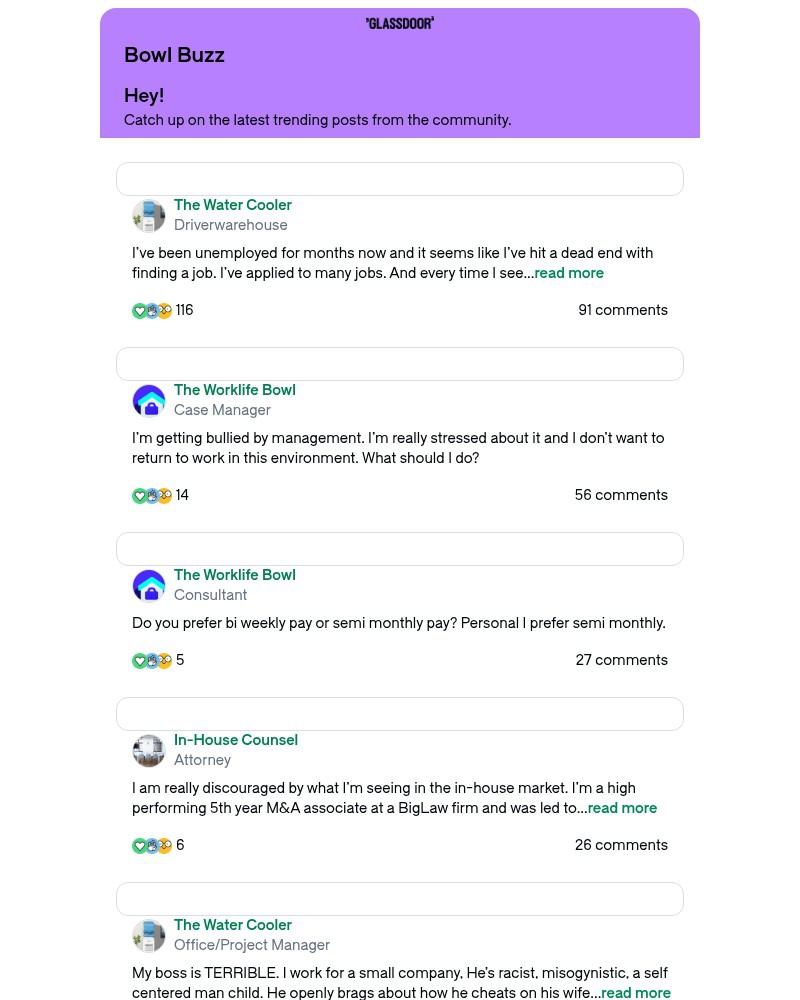View 27 comments on pay frequency post
The height and width of the screenshot is (1000, 800).
point(622,660)
